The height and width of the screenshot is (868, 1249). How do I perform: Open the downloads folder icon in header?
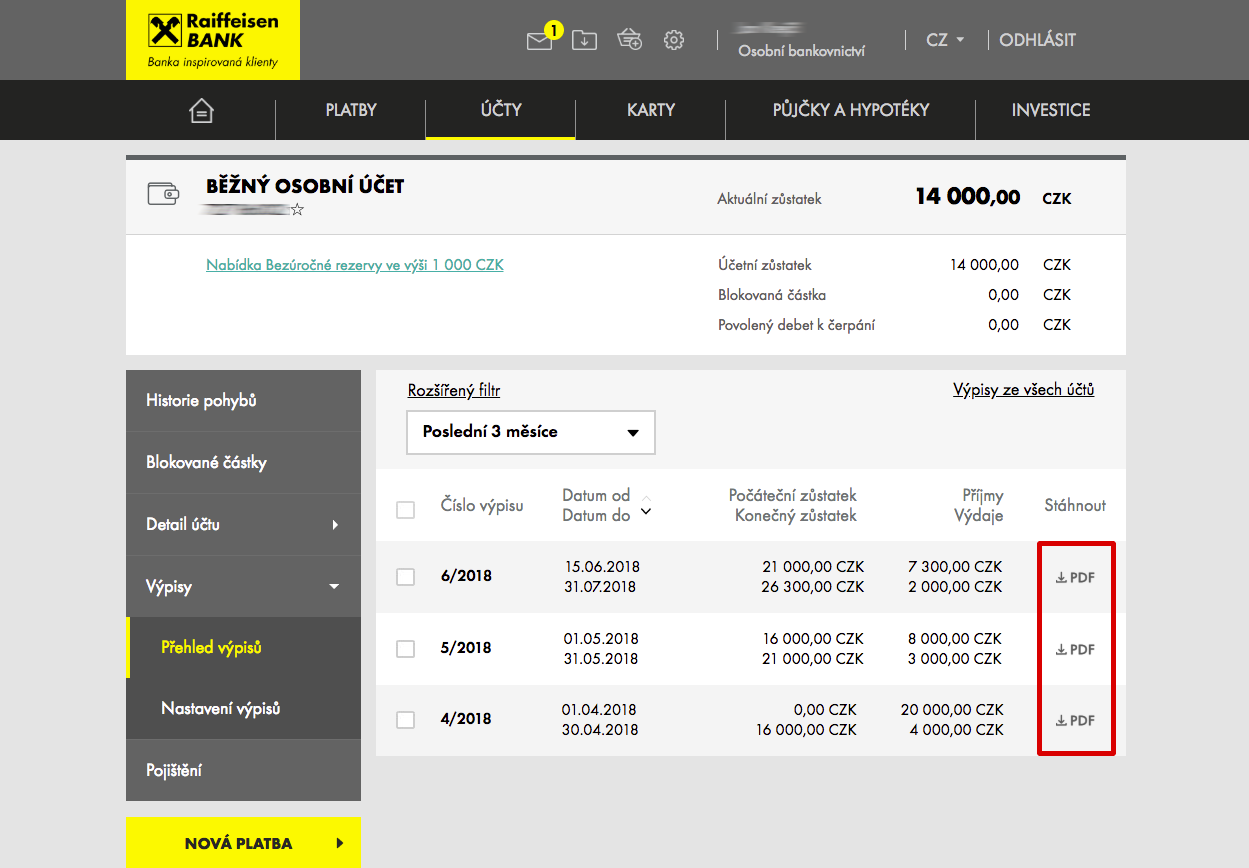[584, 40]
